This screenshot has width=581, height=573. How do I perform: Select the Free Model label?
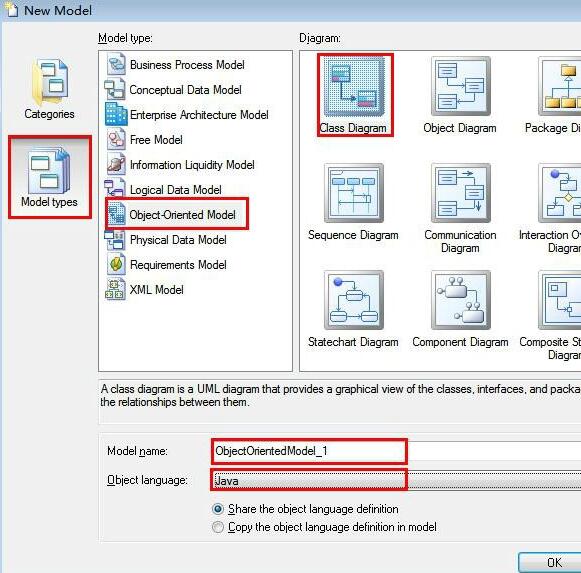(x=156, y=140)
